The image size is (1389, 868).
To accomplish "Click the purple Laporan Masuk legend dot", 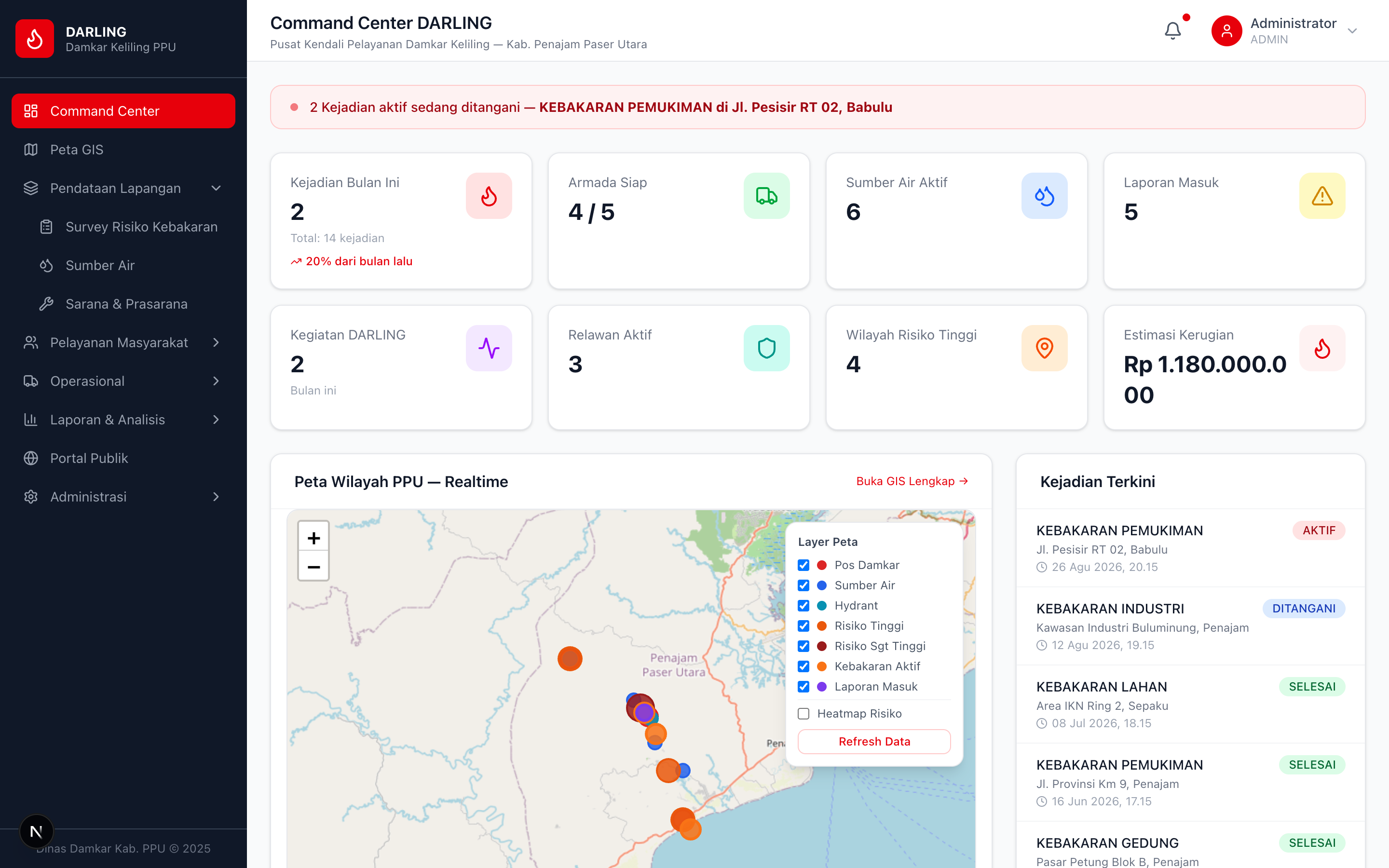I will 822,687.
